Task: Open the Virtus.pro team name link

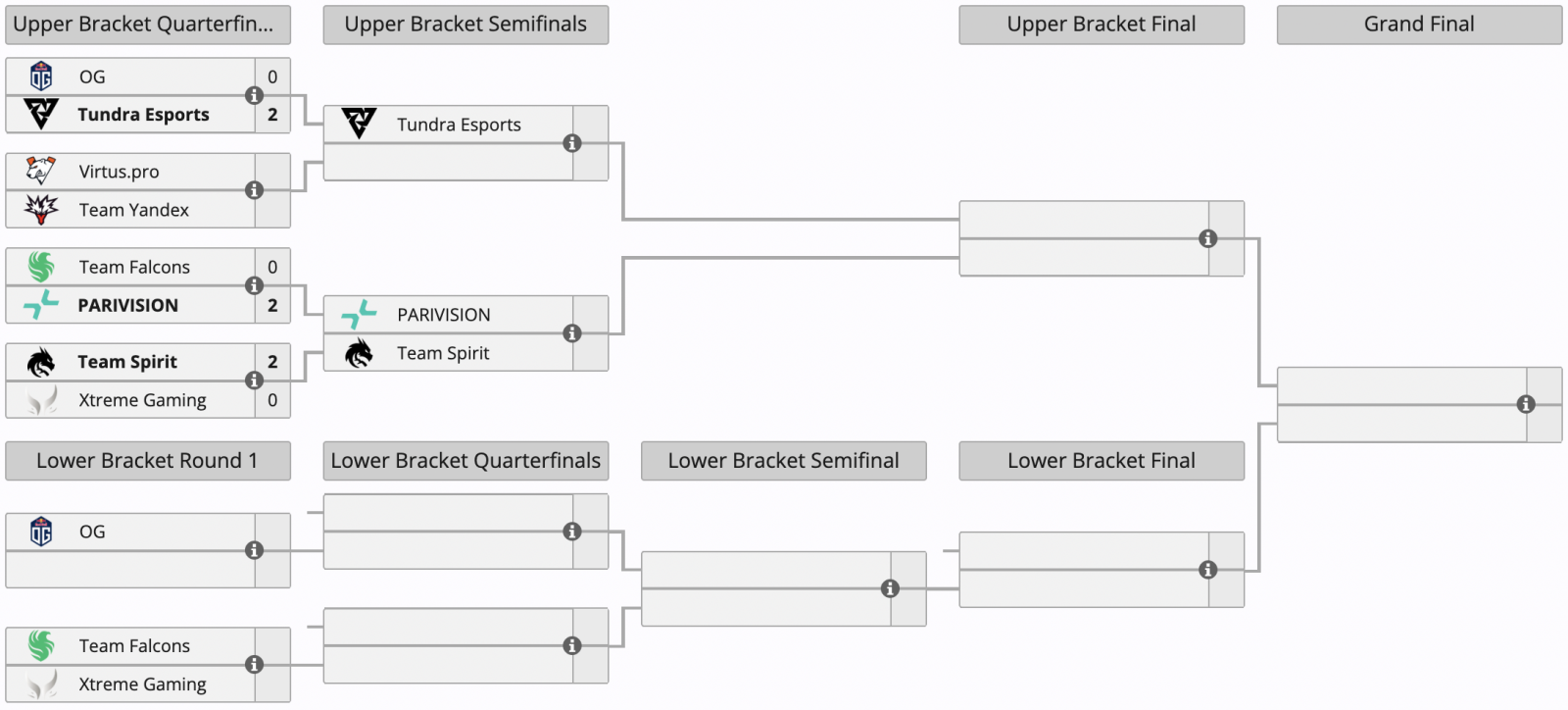Action: pyautogui.click(x=119, y=172)
